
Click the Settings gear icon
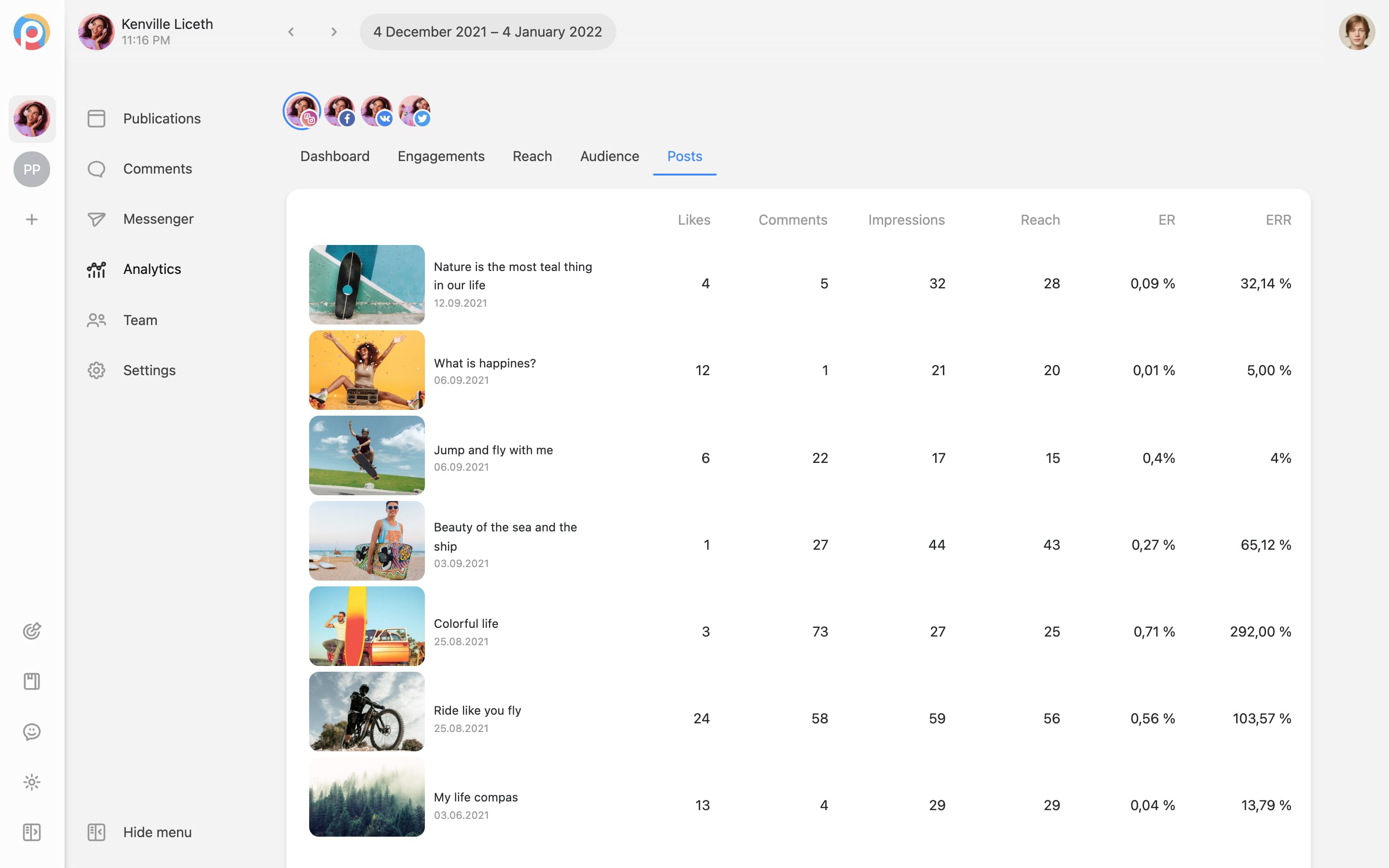tap(96, 370)
